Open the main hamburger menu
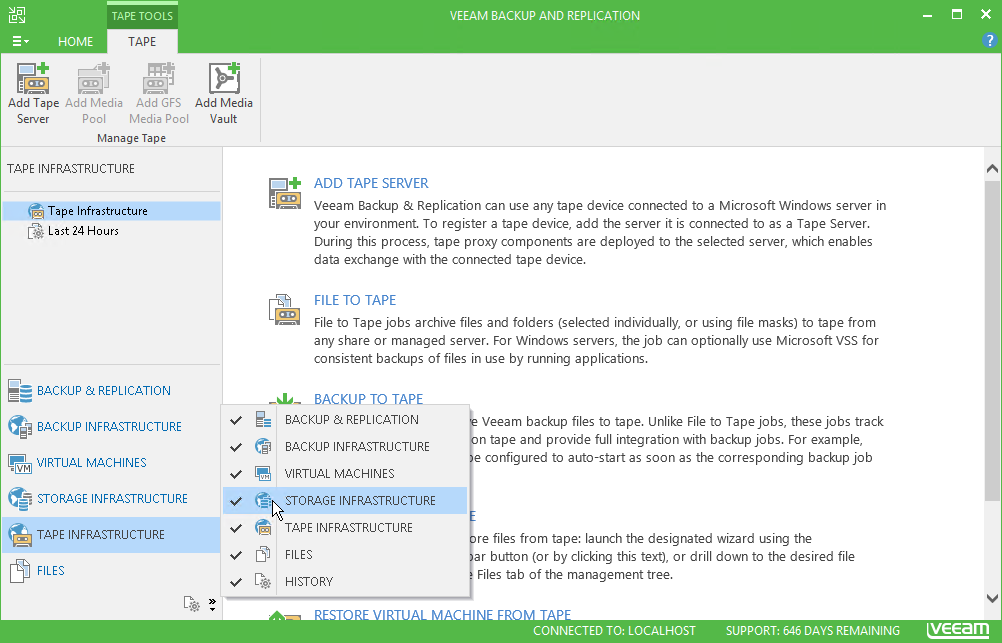This screenshot has width=1002, height=643. [20, 42]
